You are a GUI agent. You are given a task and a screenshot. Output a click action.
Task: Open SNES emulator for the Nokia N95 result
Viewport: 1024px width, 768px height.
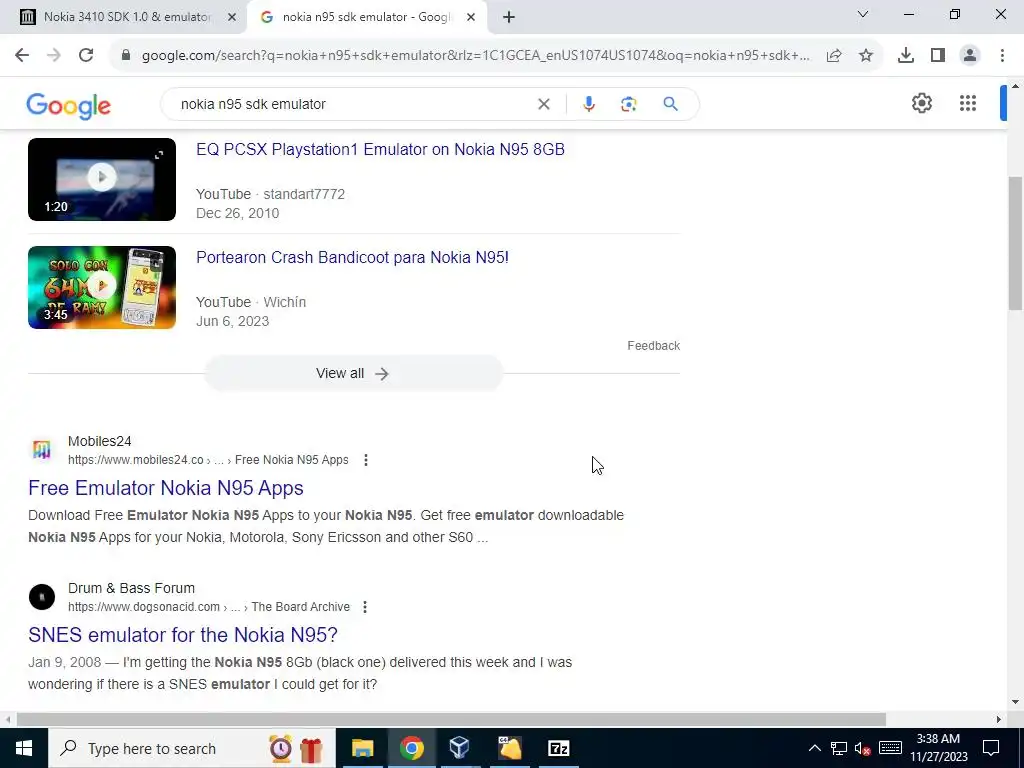(x=183, y=635)
